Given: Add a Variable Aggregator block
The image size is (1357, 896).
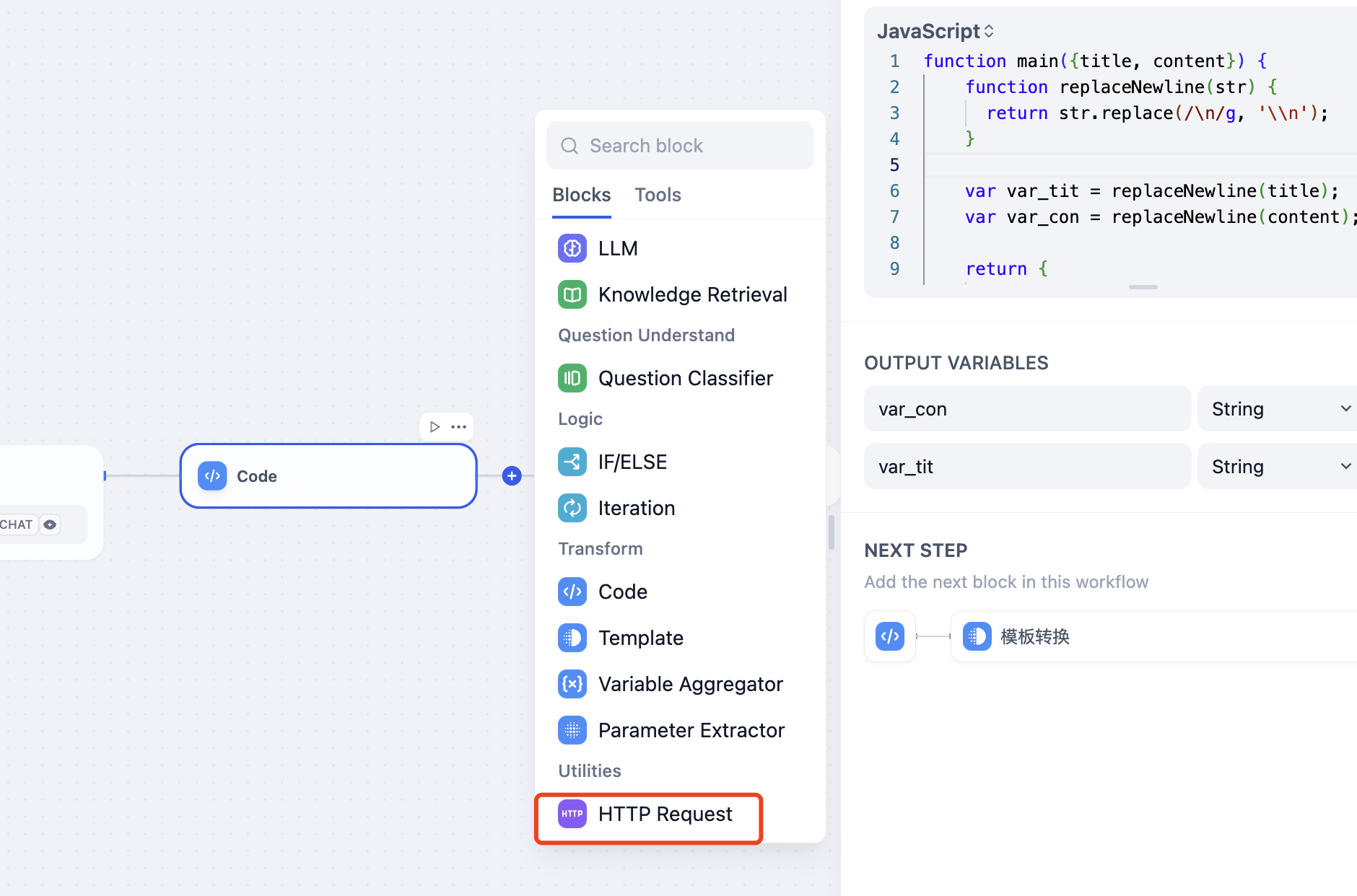Looking at the screenshot, I should (x=679, y=684).
